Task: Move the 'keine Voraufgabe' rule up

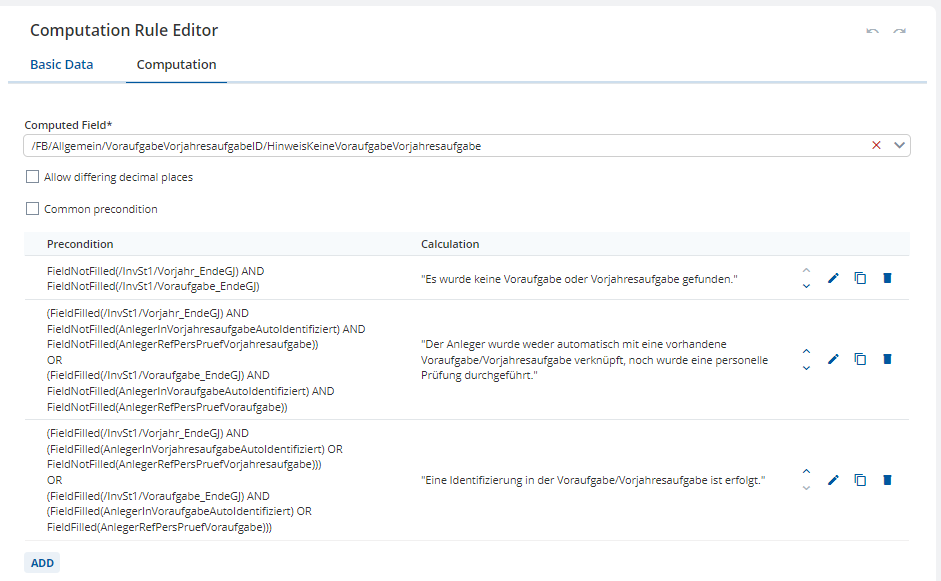Action: pos(806,270)
